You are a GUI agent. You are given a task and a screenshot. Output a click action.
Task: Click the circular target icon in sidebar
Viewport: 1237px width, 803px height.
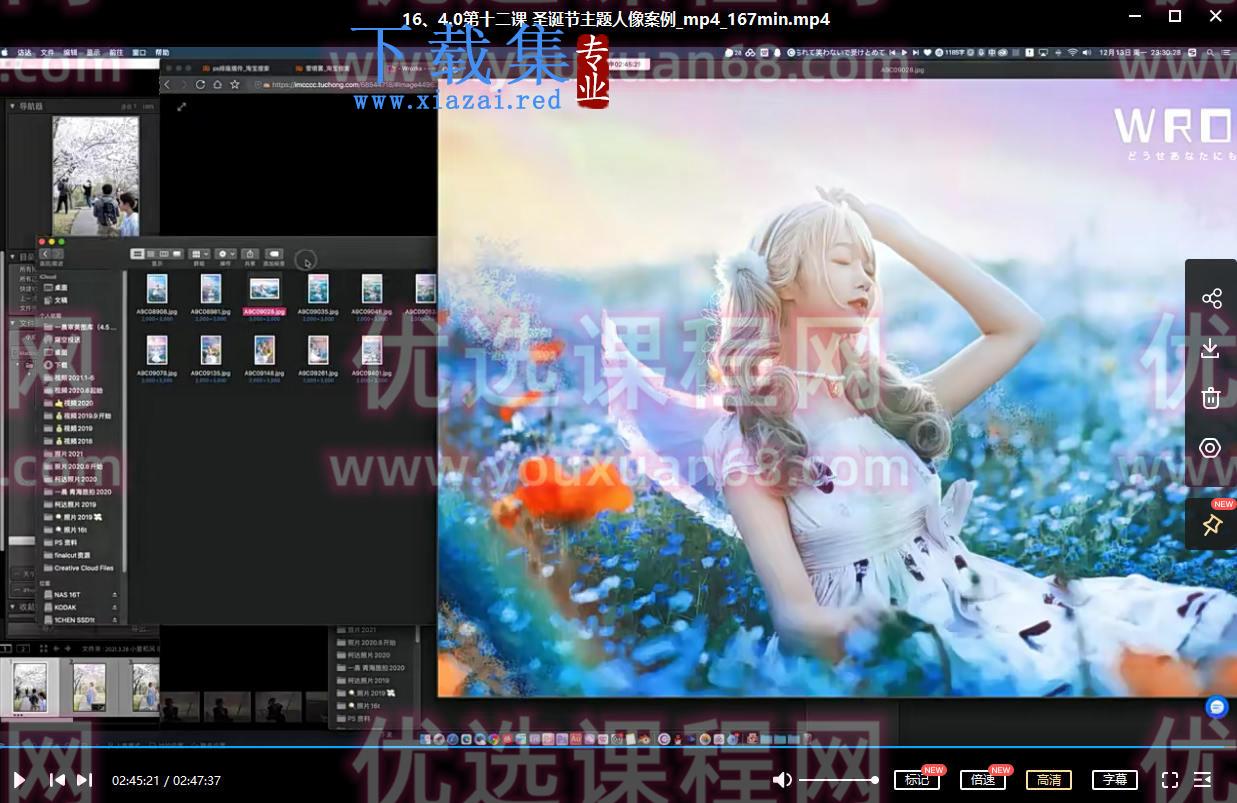(x=1211, y=448)
